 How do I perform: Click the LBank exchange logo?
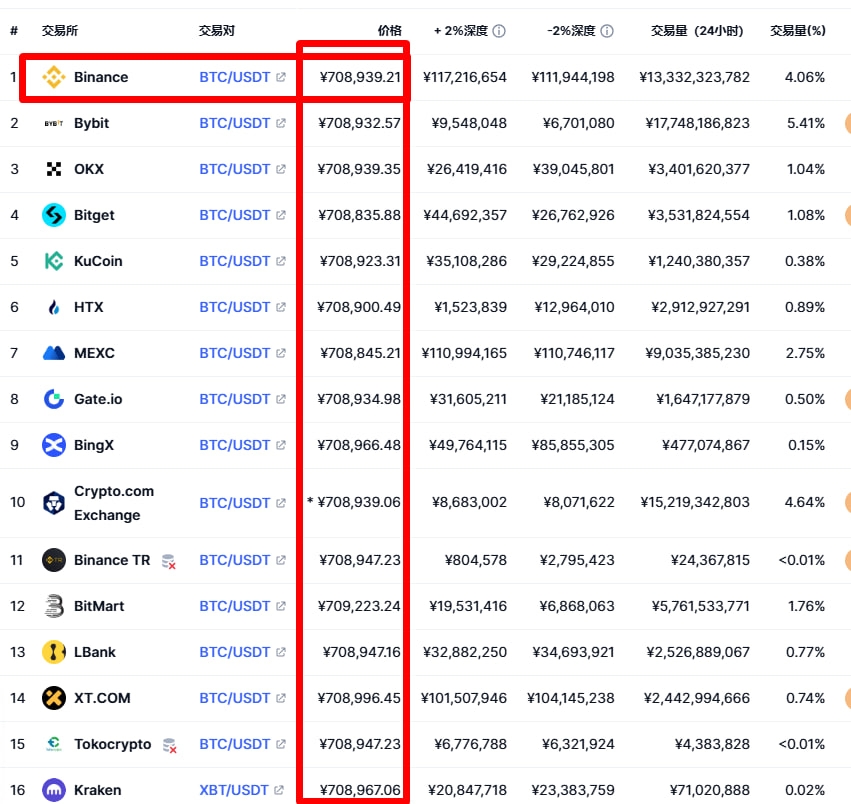tap(54, 652)
